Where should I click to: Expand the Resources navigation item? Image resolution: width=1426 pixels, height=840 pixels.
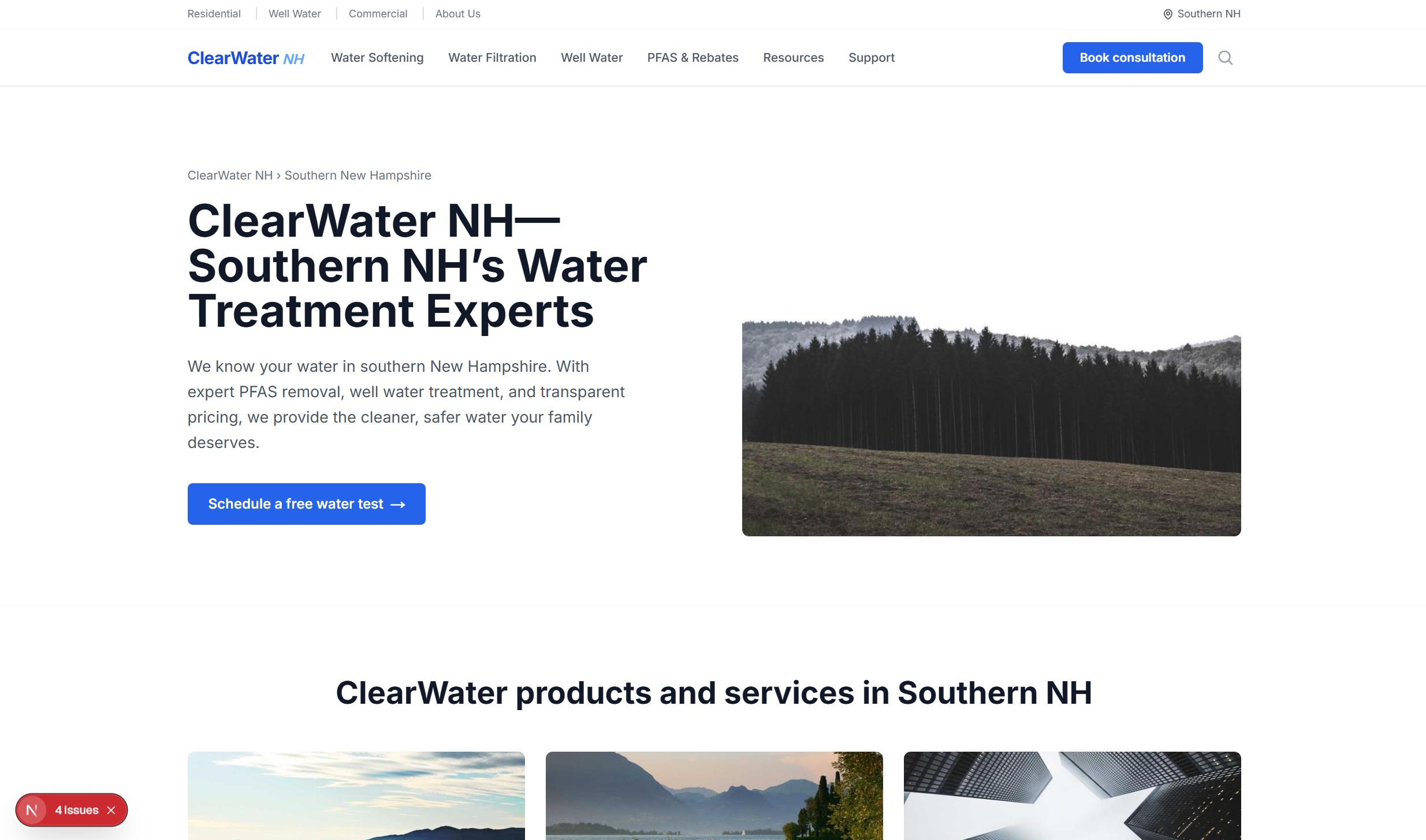[x=793, y=58]
